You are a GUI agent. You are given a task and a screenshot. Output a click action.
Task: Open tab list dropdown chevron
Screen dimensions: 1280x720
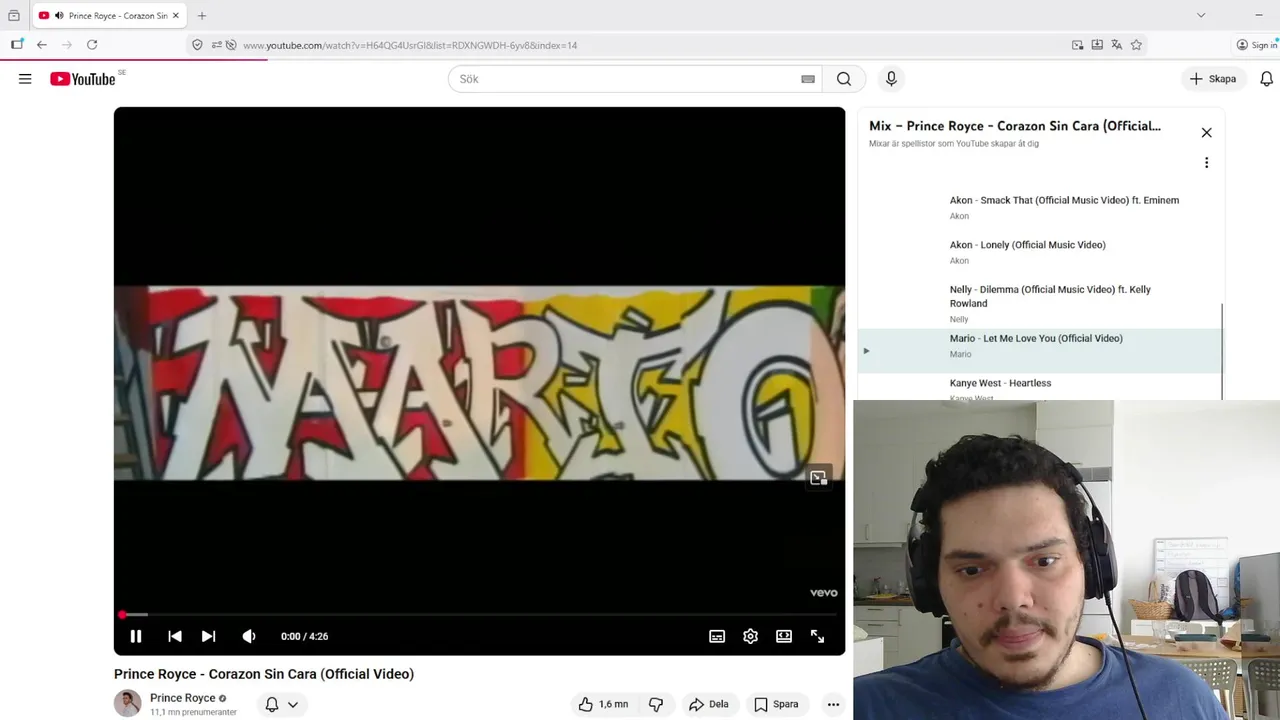coord(1201,15)
